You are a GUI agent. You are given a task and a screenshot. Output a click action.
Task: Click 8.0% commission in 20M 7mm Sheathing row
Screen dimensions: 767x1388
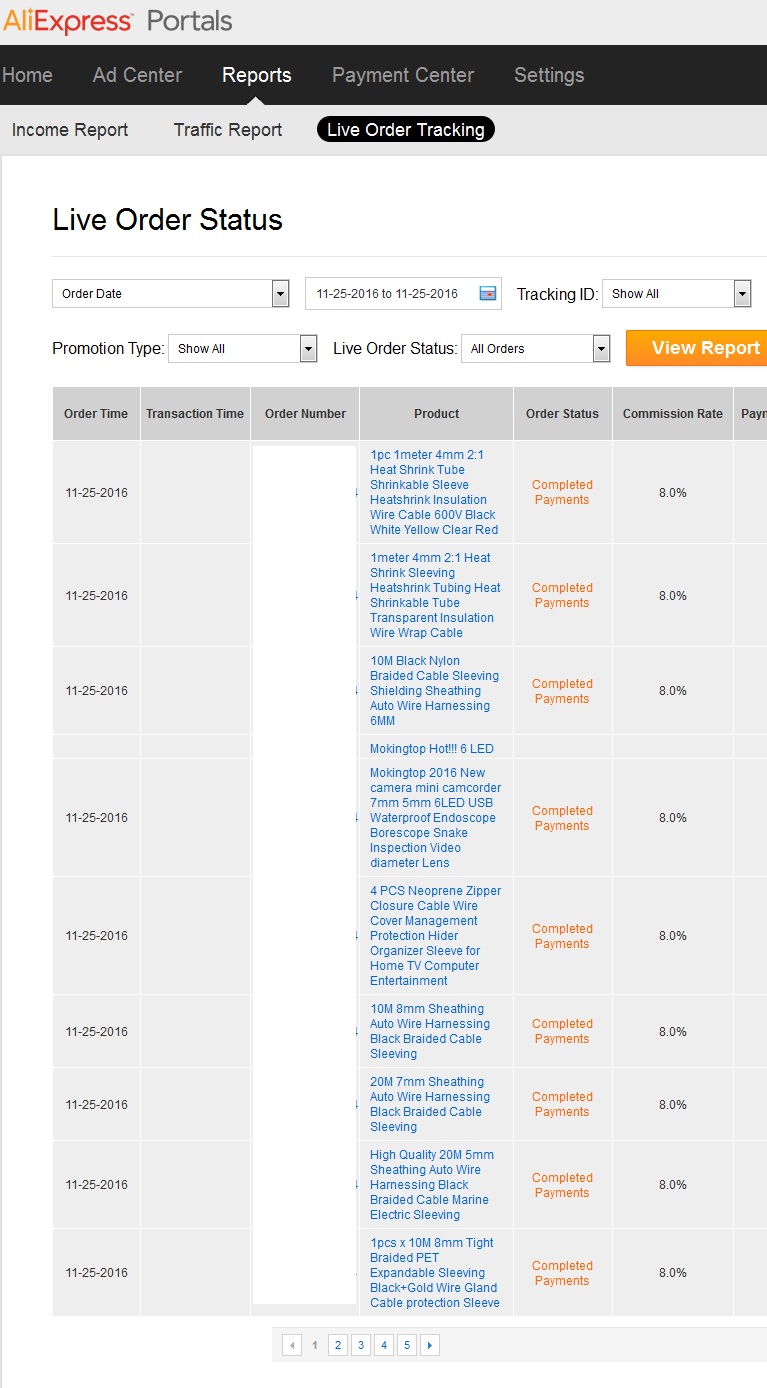(x=673, y=1105)
